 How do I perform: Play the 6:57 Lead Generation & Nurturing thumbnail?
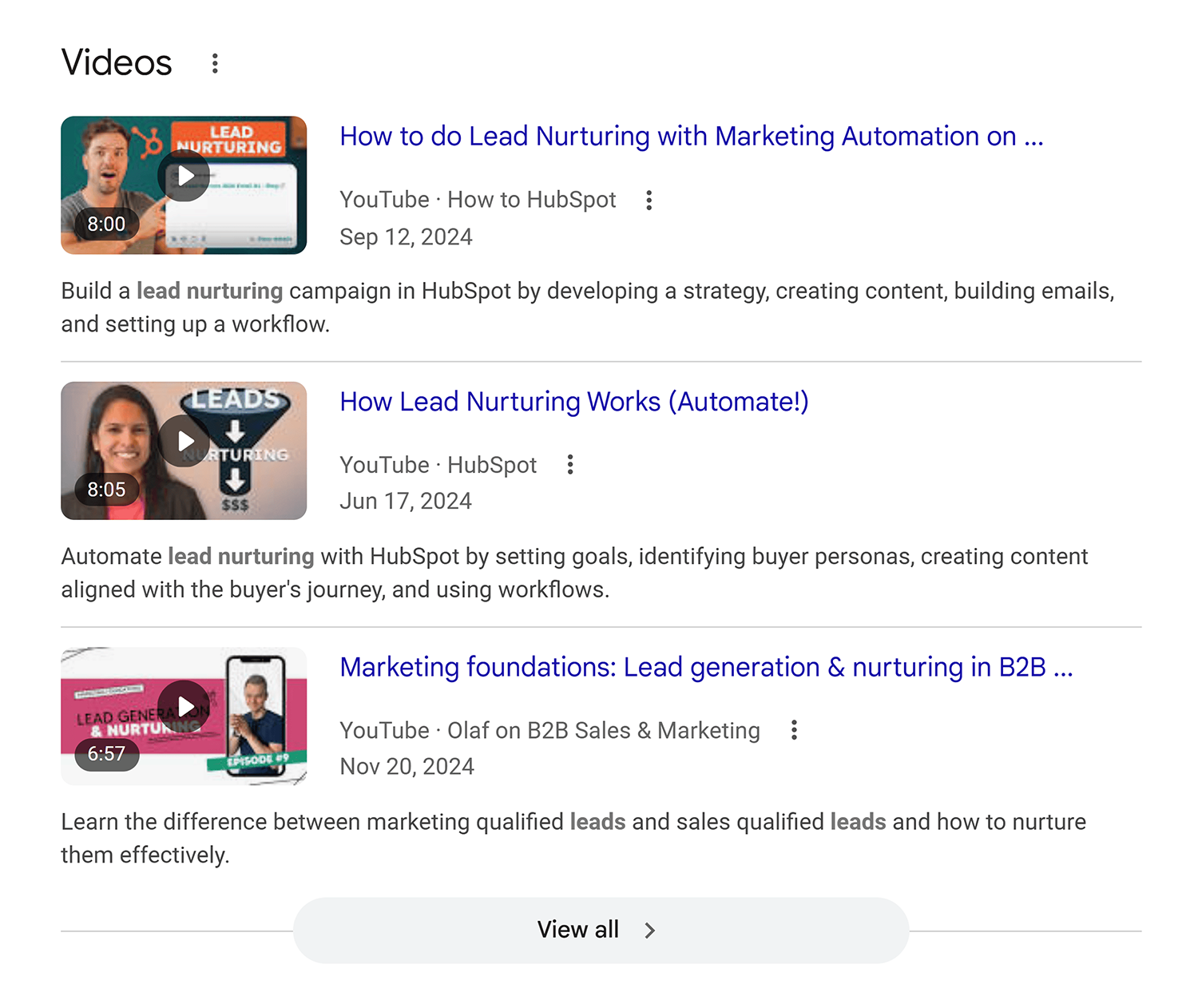click(184, 716)
